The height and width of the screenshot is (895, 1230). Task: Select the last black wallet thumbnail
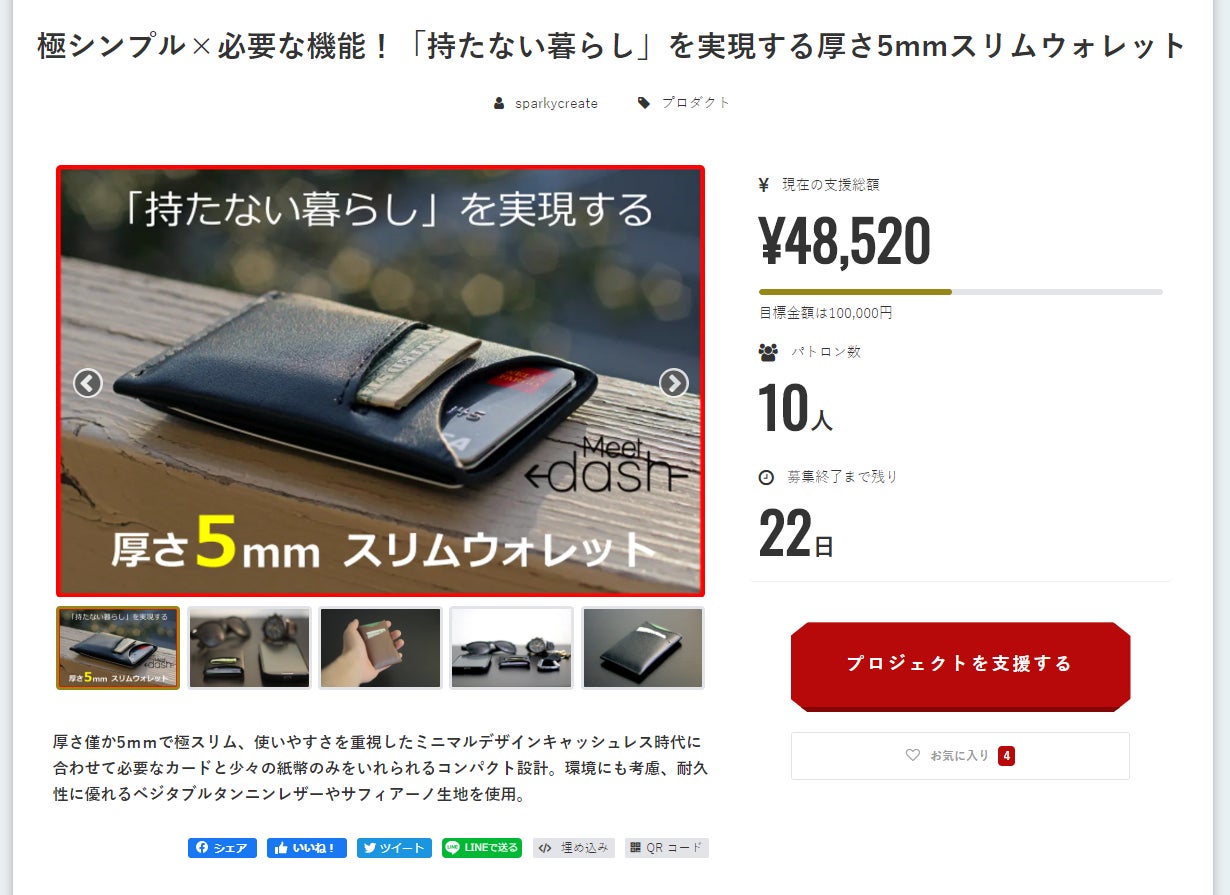pos(643,648)
